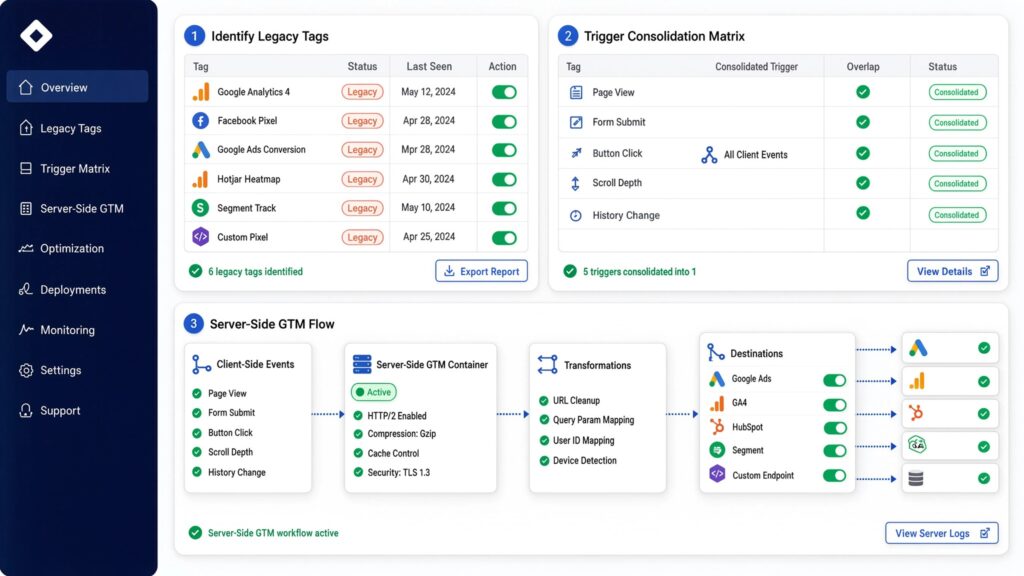
Task: Click the Segment Track green icon
Action: tap(200, 208)
